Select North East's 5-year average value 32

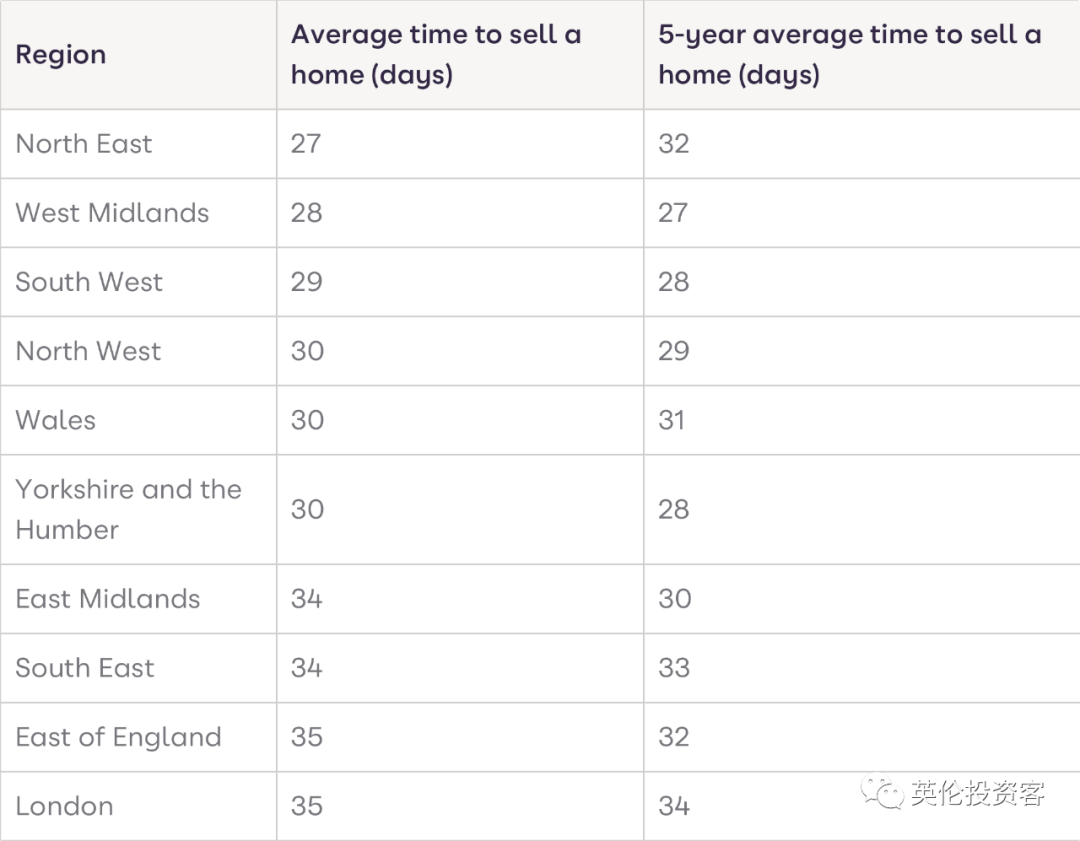[674, 144]
